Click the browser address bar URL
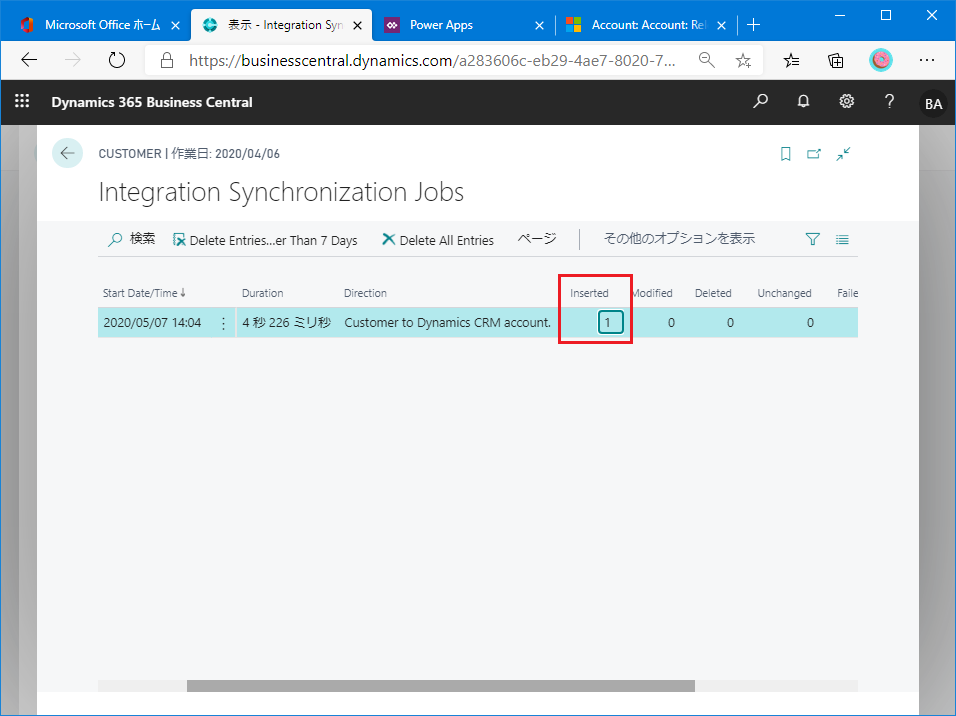This screenshot has width=956, height=716. 432,60
